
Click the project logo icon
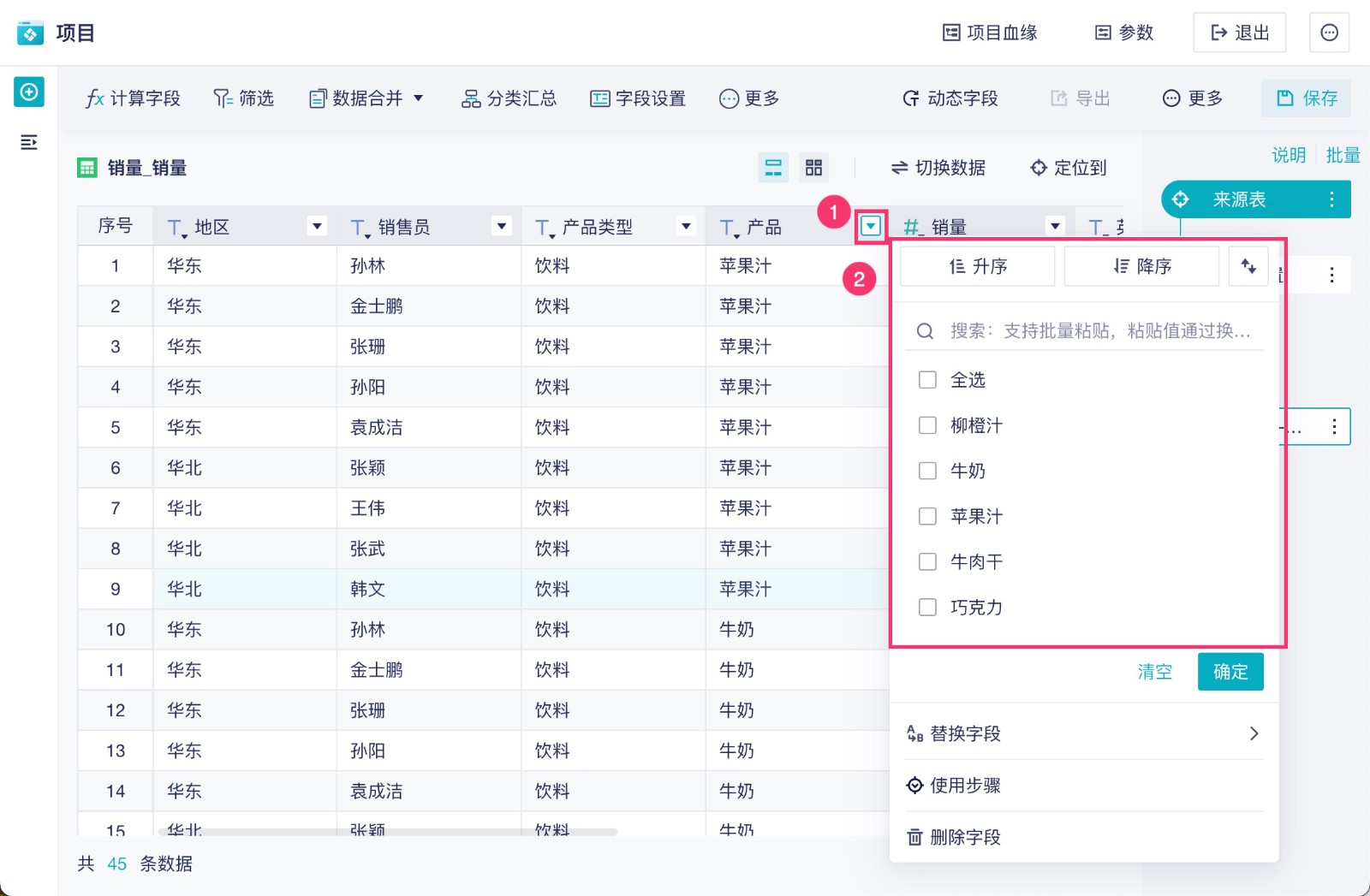pos(30,33)
